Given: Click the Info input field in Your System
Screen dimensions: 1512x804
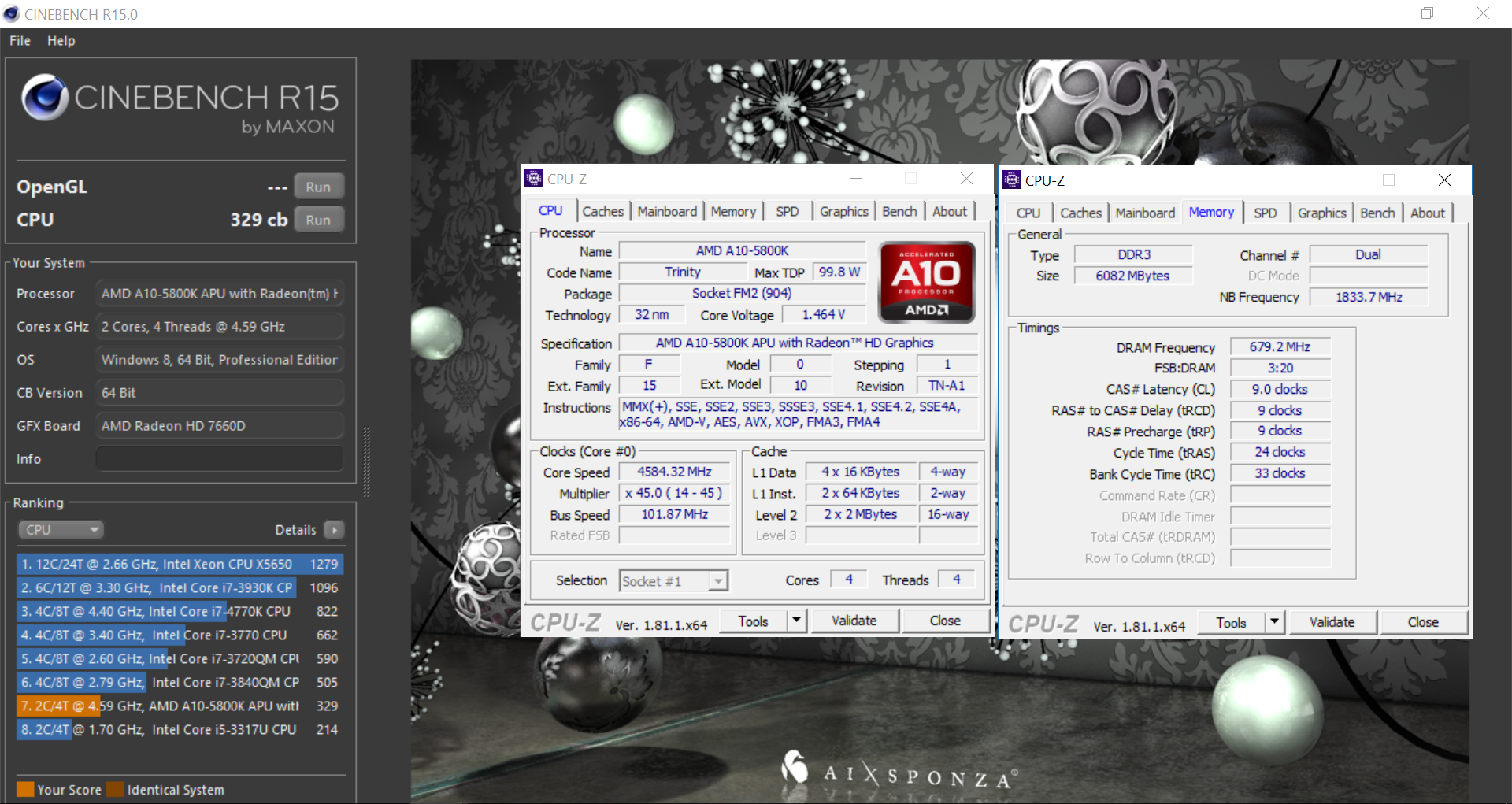Looking at the screenshot, I should point(220,458).
